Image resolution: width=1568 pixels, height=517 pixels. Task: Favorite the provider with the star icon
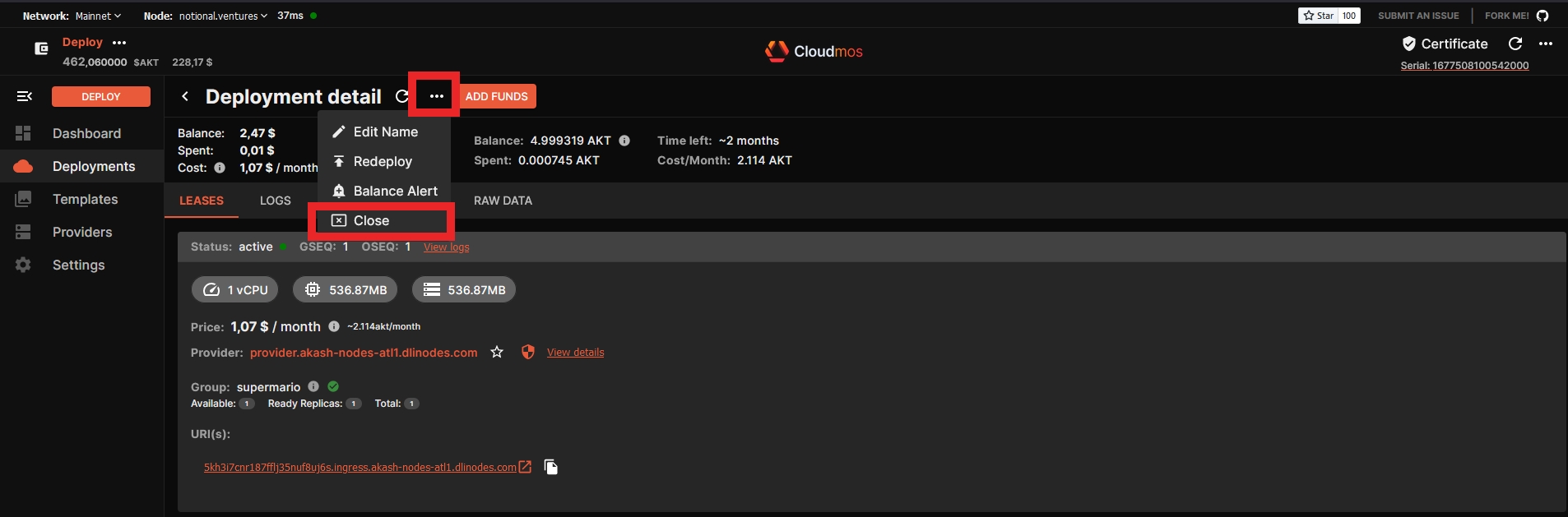coord(497,352)
